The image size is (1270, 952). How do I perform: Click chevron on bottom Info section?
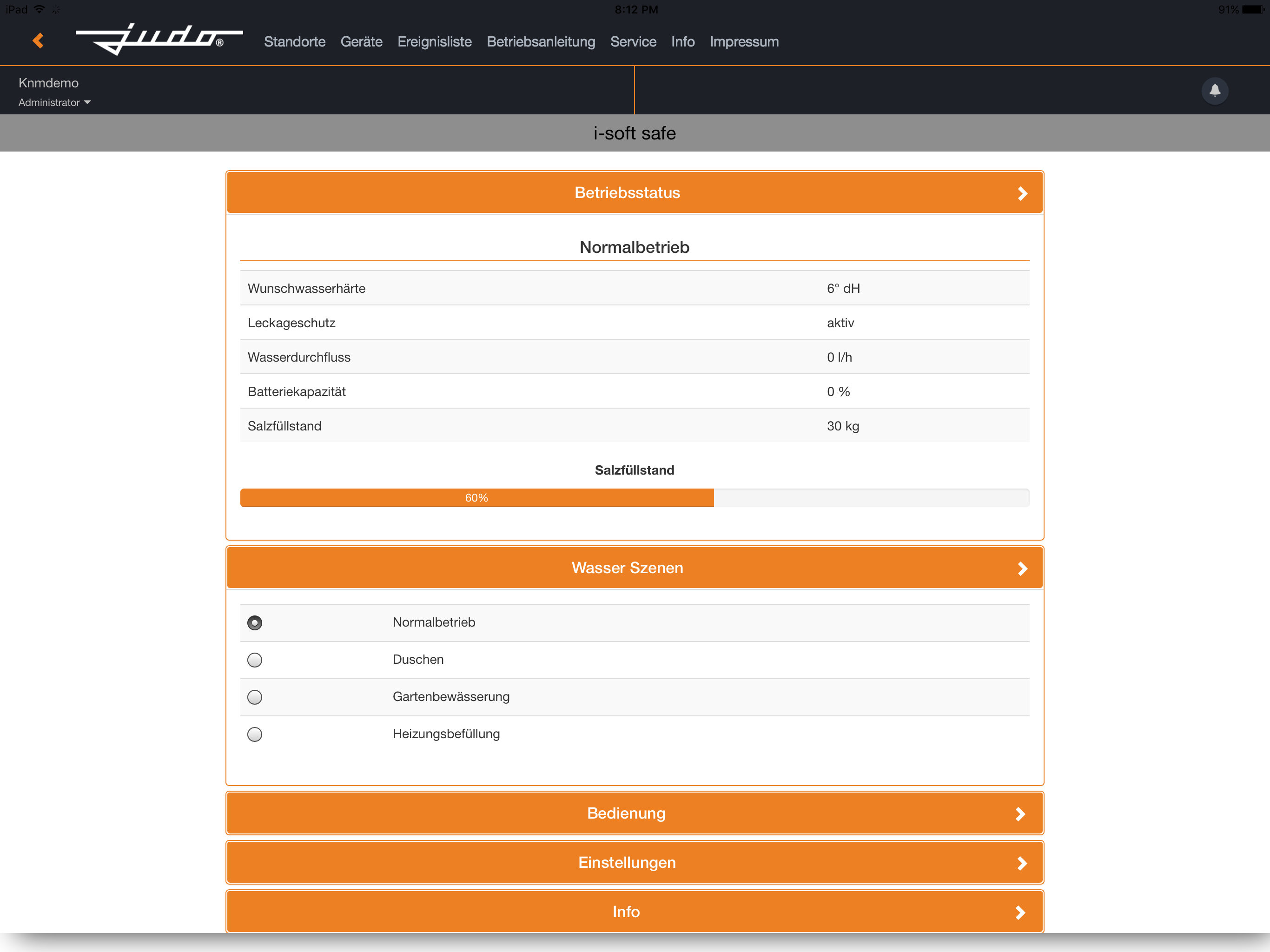click(x=1020, y=912)
